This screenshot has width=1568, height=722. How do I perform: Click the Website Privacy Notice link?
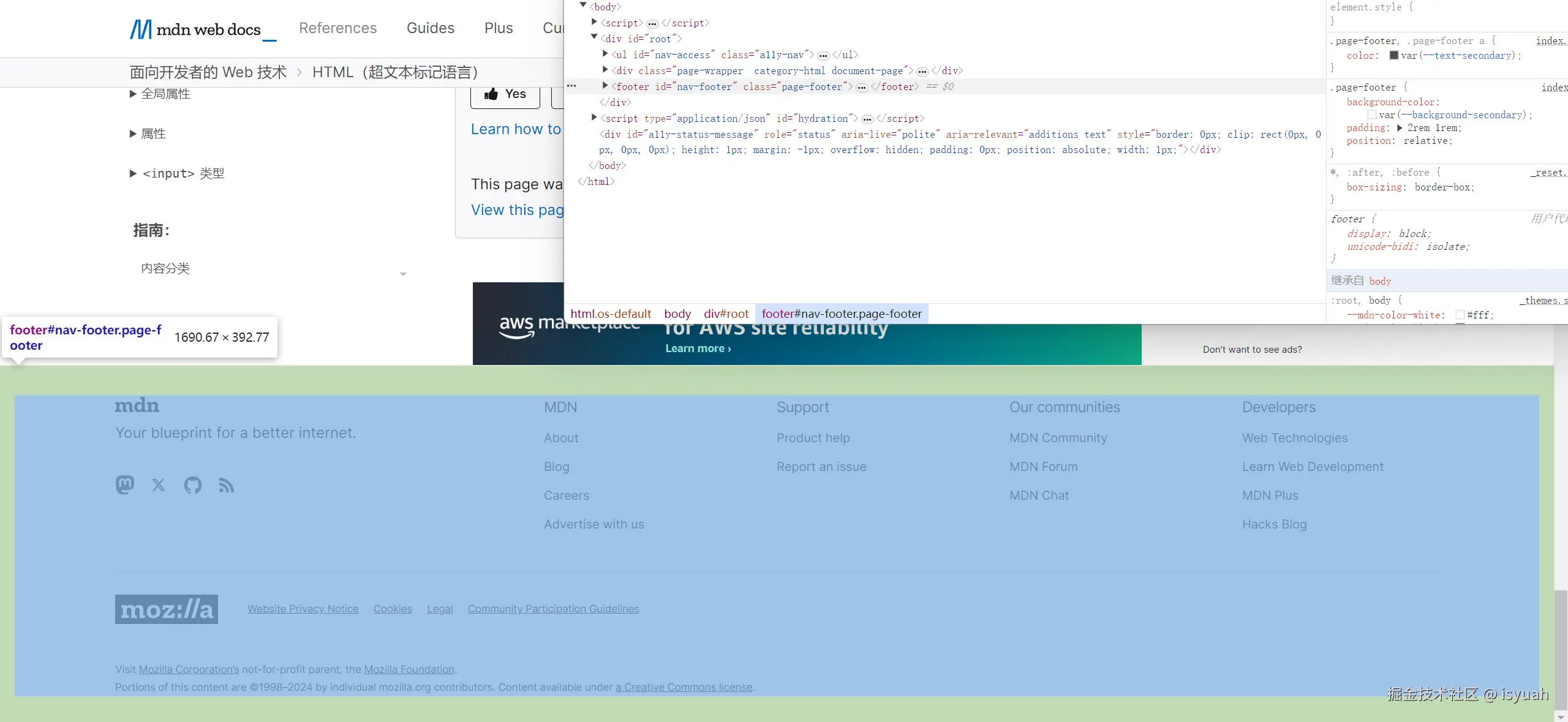(x=303, y=609)
